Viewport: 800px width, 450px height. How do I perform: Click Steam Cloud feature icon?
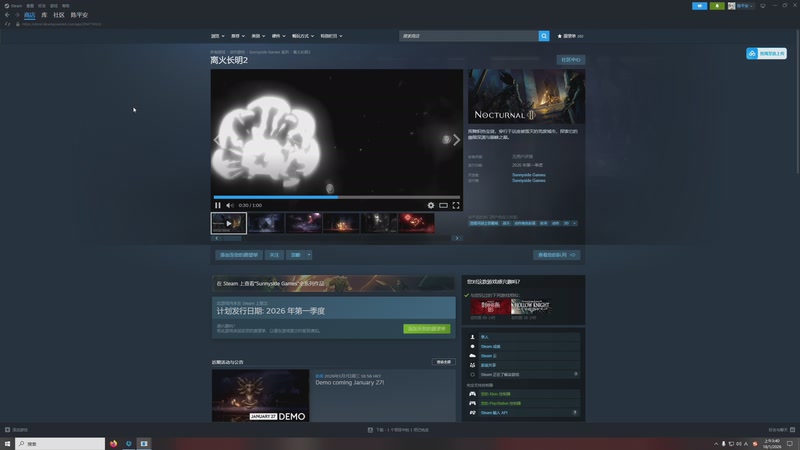point(472,356)
